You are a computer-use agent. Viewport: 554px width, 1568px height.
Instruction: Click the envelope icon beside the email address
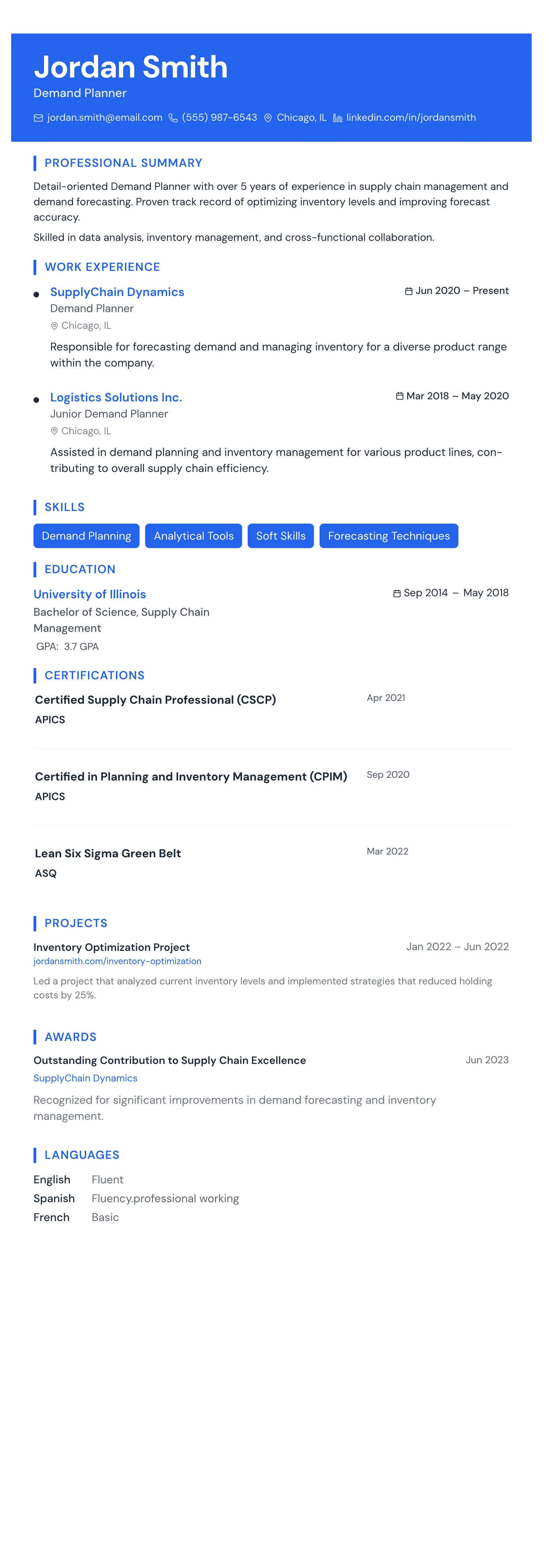pyautogui.click(x=38, y=118)
